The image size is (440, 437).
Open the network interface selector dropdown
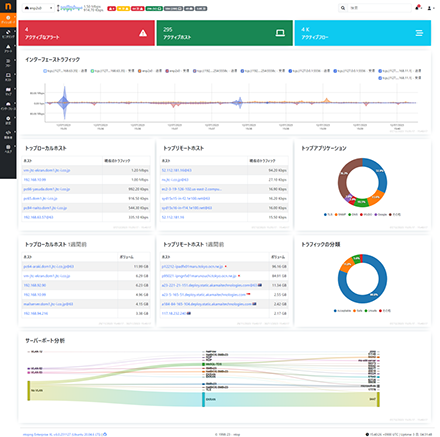pos(38,8)
